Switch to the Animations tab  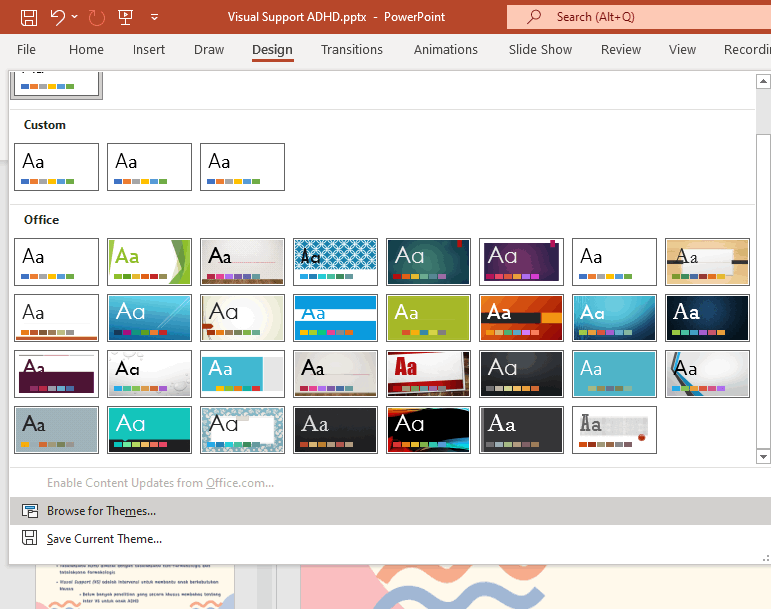tap(445, 50)
